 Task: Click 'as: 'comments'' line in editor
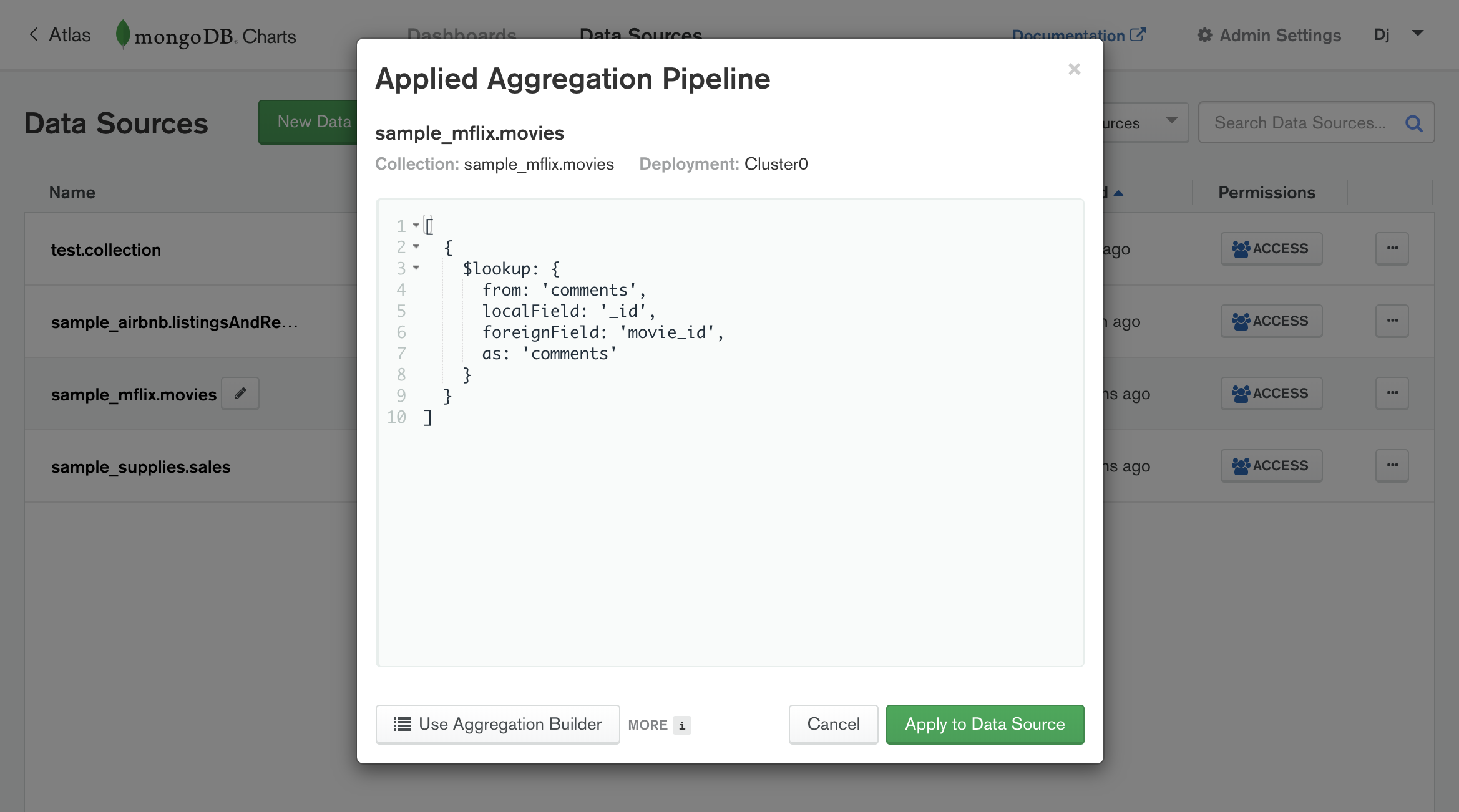[x=549, y=354]
